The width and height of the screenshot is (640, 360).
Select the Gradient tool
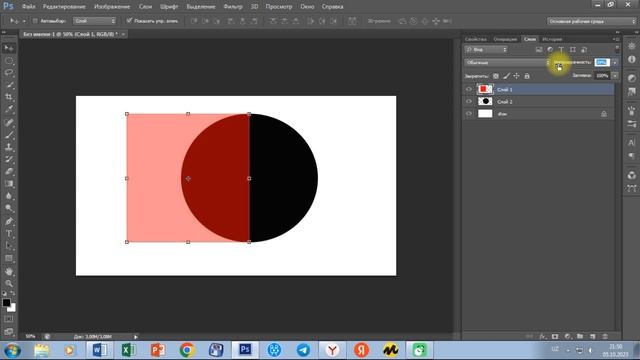click(9, 184)
